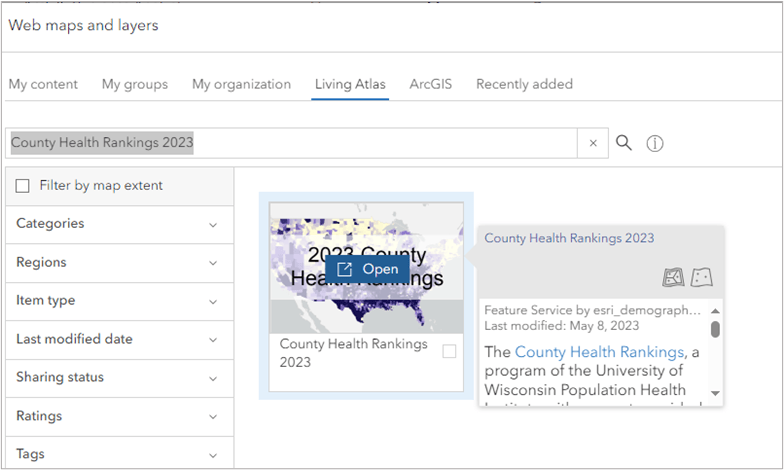Open County Health Rankings link in description
This screenshot has width=784, height=470.
point(600,352)
